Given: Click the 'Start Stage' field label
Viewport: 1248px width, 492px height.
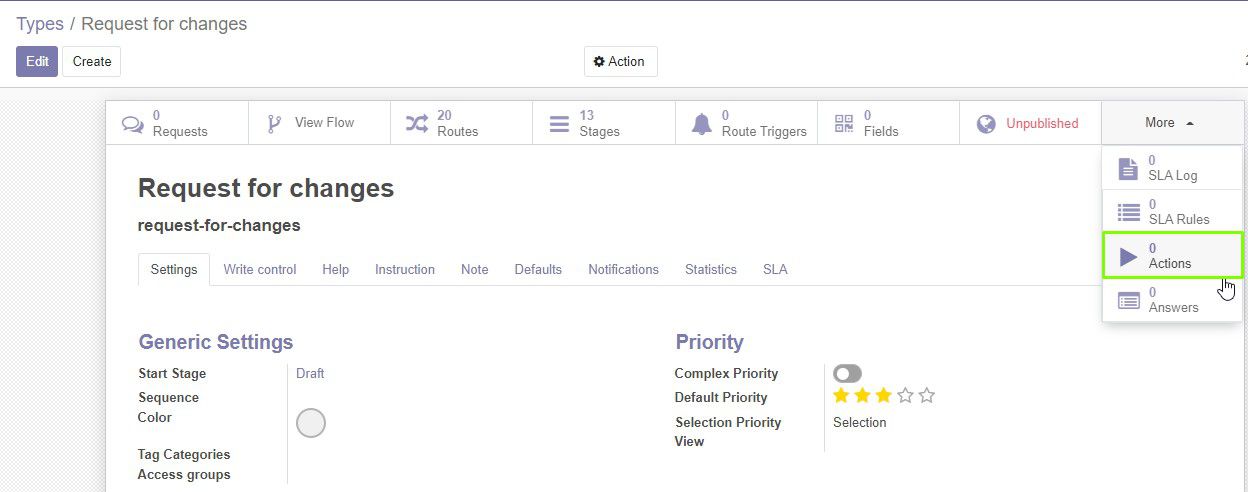Looking at the screenshot, I should [172, 373].
